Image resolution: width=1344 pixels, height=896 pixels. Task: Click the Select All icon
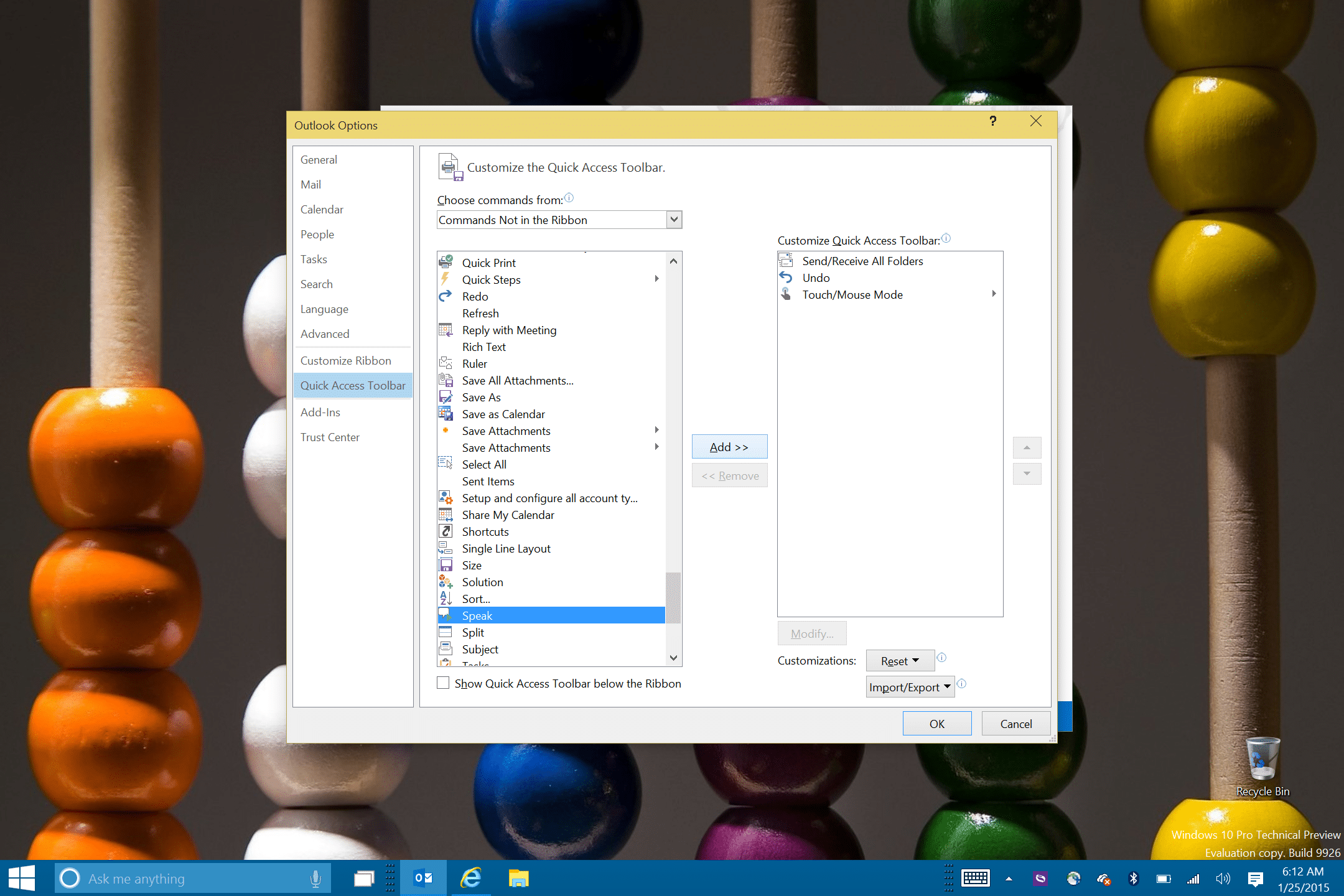446,464
